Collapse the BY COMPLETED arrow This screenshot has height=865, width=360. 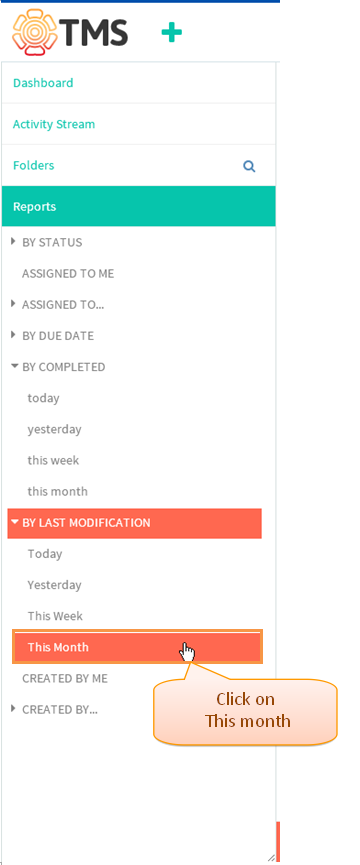[x=15, y=366]
